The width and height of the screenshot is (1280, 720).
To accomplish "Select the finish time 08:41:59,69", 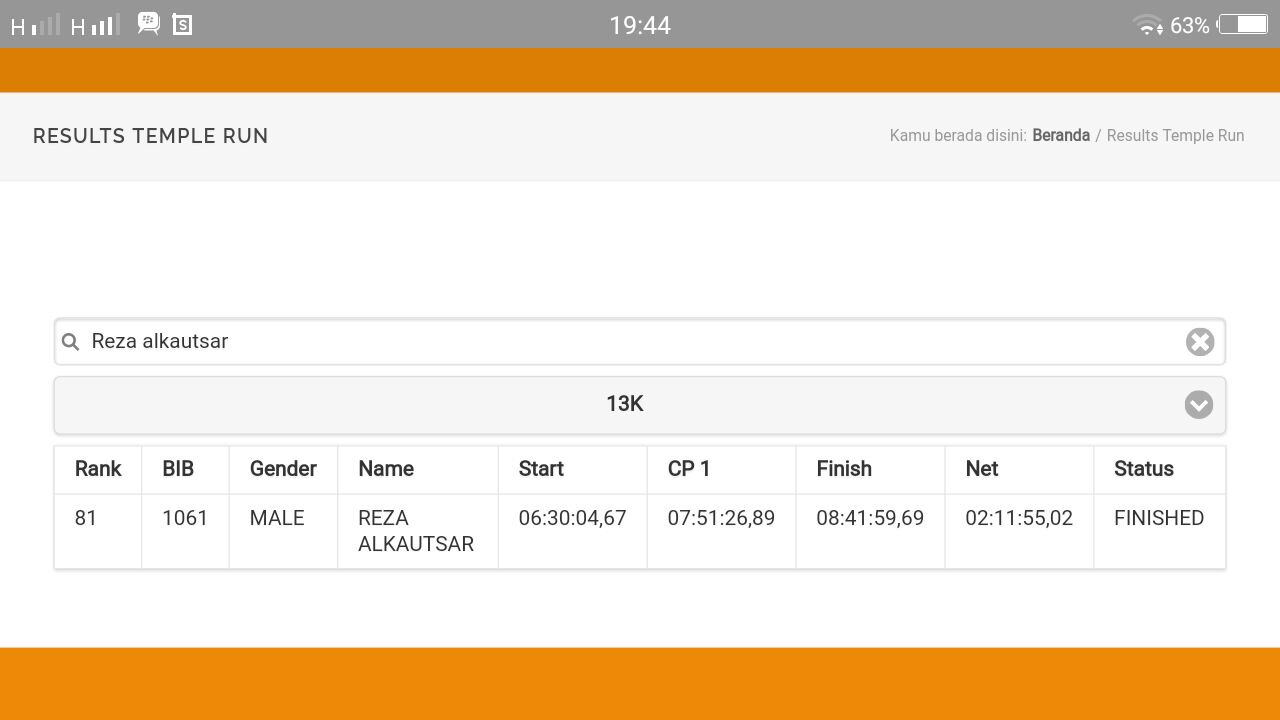I will [x=870, y=518].
